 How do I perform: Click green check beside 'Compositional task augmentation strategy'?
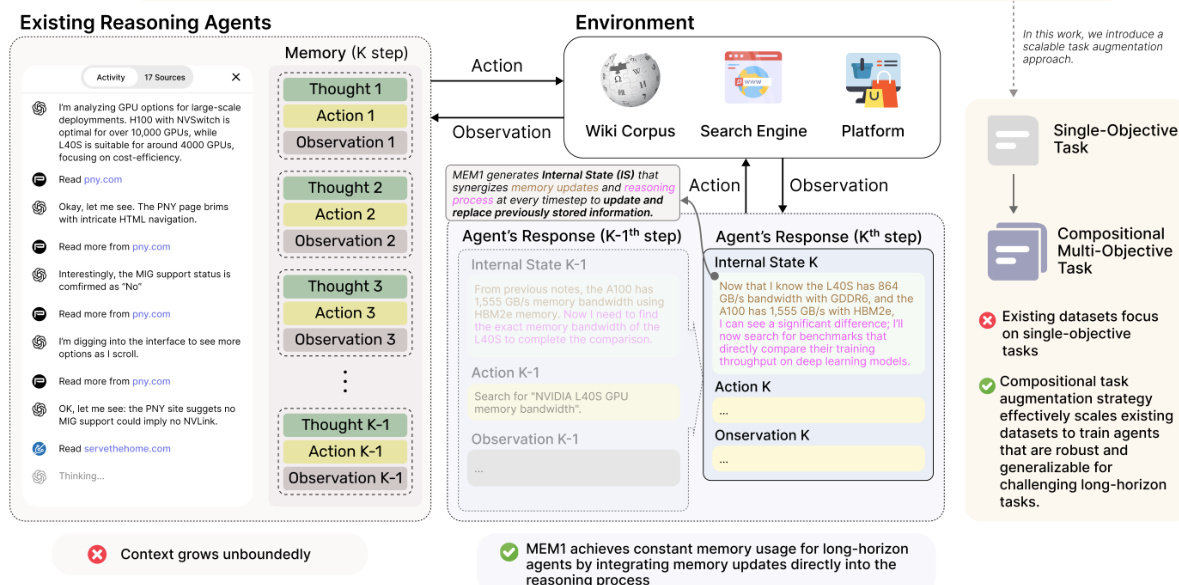pos(987,385)
